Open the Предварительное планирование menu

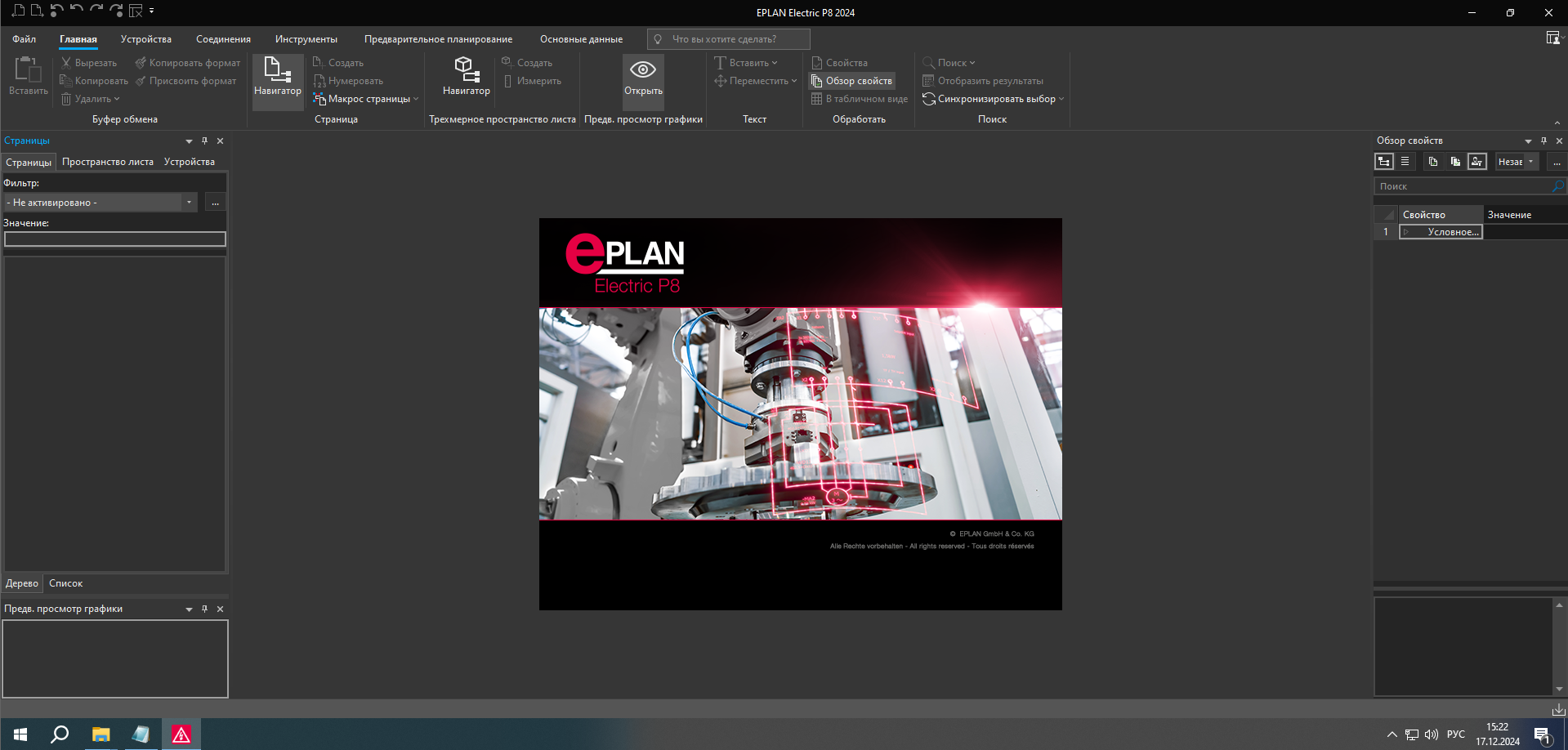click(x=438, y=38)
